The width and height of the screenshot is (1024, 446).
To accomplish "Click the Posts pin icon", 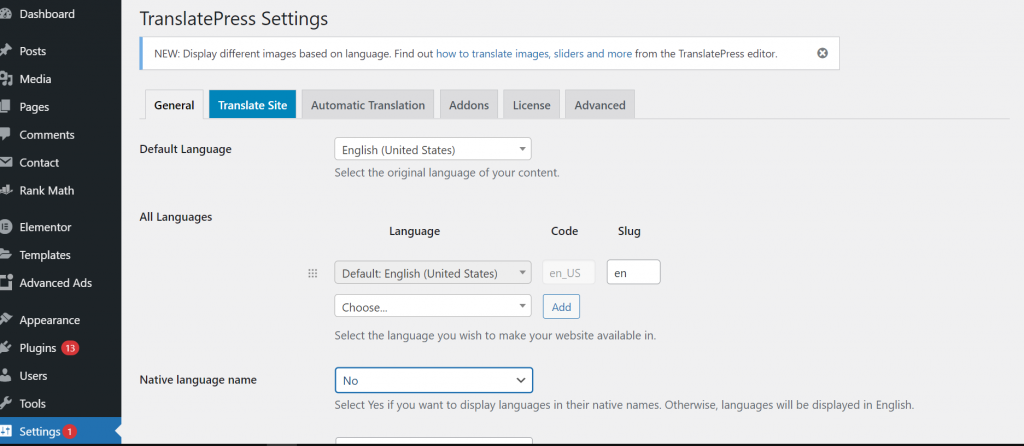I will (5, 51).
